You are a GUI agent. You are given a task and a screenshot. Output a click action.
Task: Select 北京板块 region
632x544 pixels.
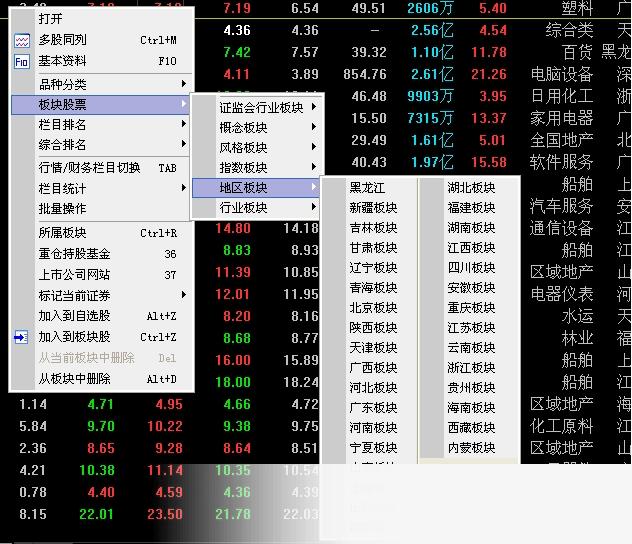[x=369, y=308]
